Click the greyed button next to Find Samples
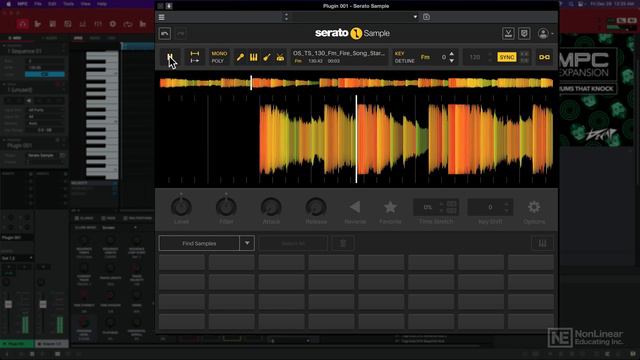Viewport: 640px width, 360px height. 293,243
